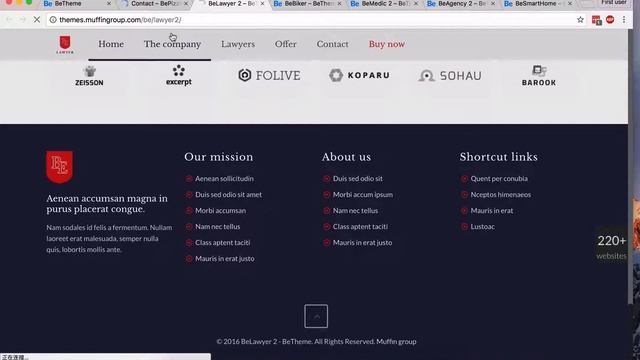Open the Quent per conubia shortcut link
640x360 pixels.
[499, 178]
